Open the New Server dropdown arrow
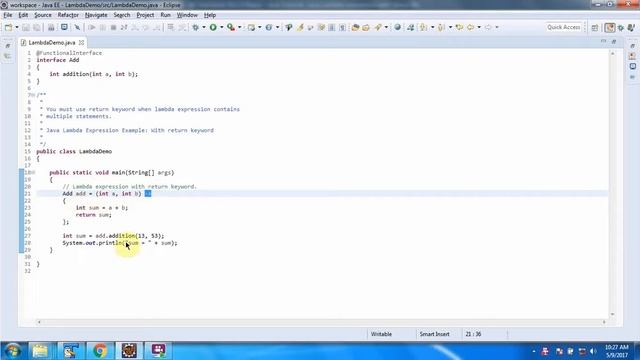 260,27
